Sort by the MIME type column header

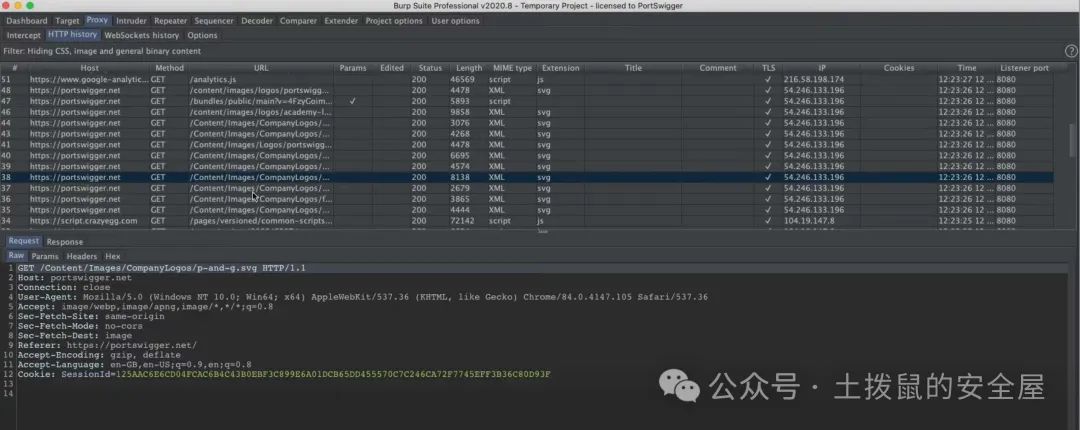coord(512,68)
